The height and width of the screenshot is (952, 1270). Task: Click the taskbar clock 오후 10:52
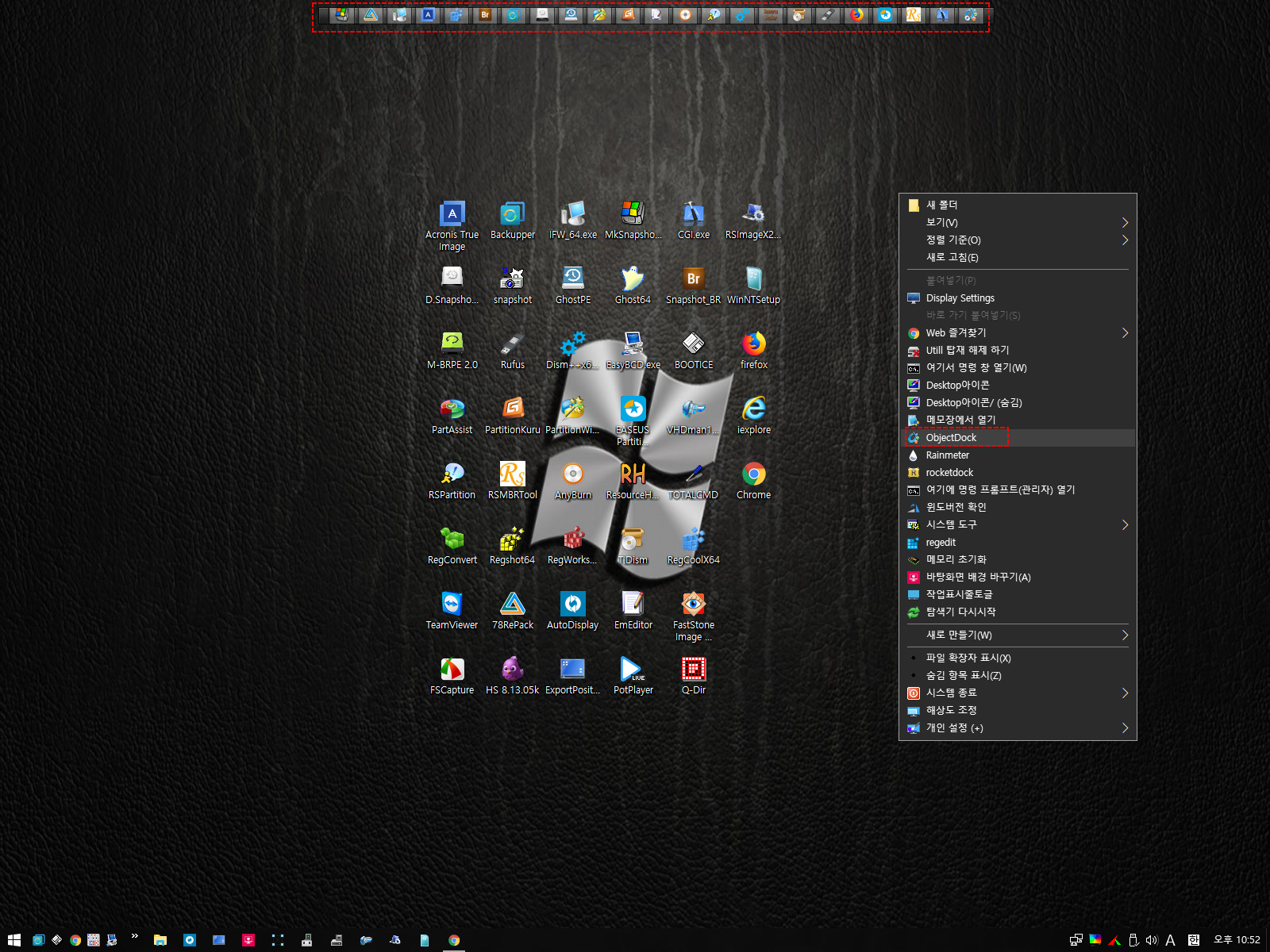coord(1237,940)
